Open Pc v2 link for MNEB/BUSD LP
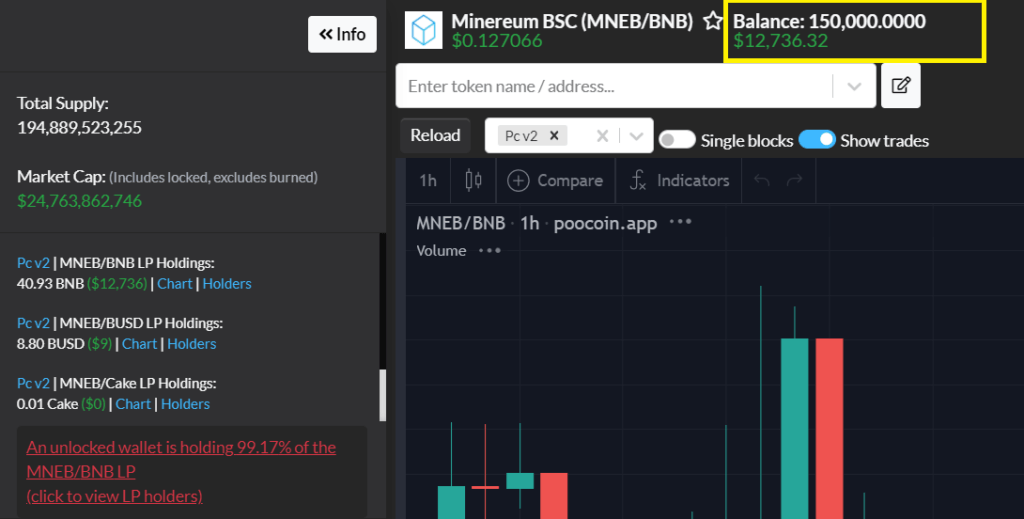Viewport: 1024px width, 519px height. click(33, 323)
